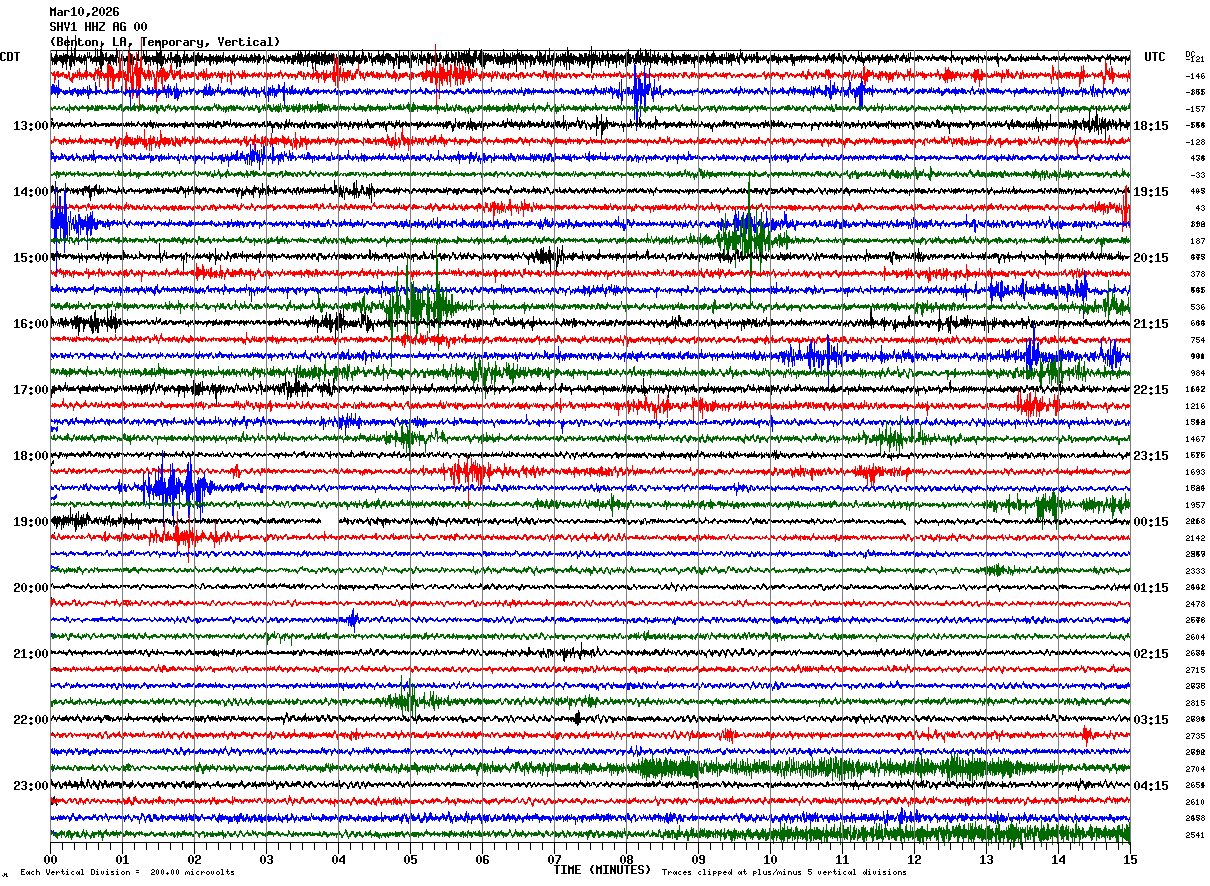Screen dimensions: 1210x886
Task: Click the '15' minute tick label
Action: tap(1130, 859)
